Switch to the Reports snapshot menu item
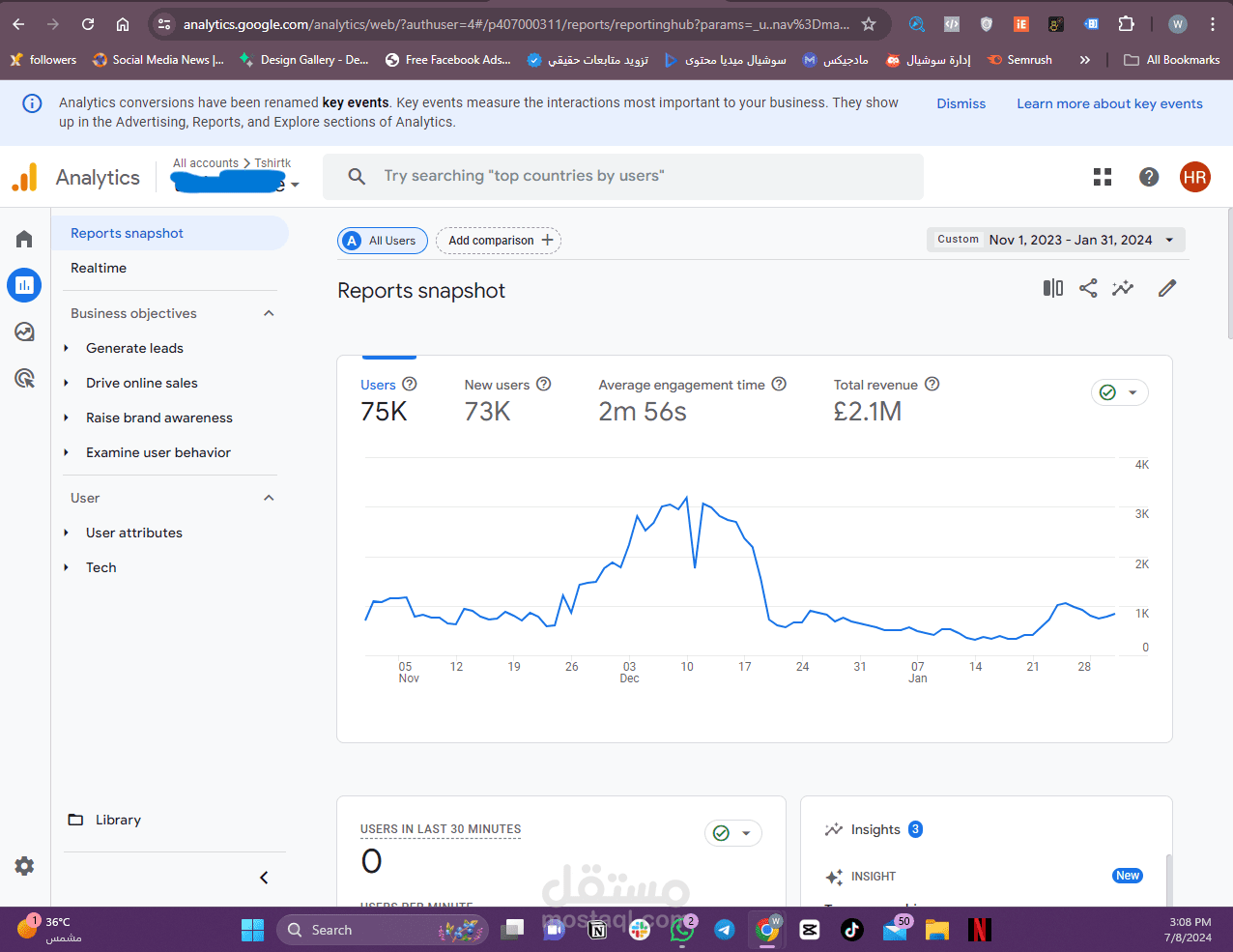Viewport: 1233px width, 952px height. pos(127,233)
